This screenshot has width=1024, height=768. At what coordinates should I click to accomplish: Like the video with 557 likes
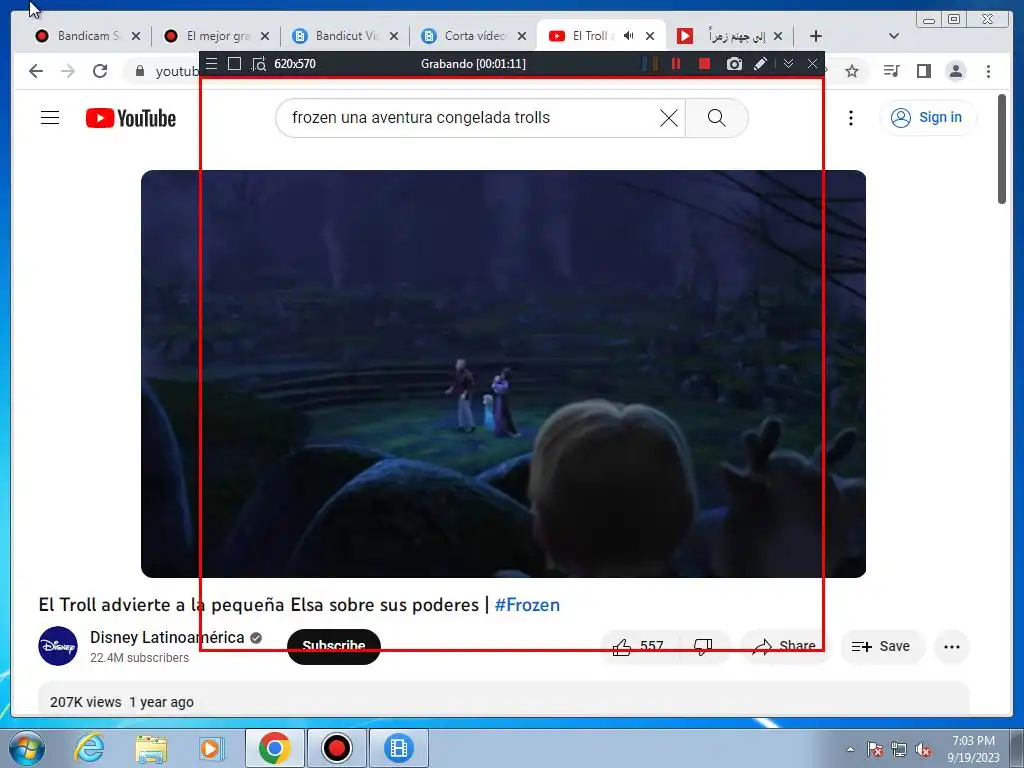coord(639,647)
